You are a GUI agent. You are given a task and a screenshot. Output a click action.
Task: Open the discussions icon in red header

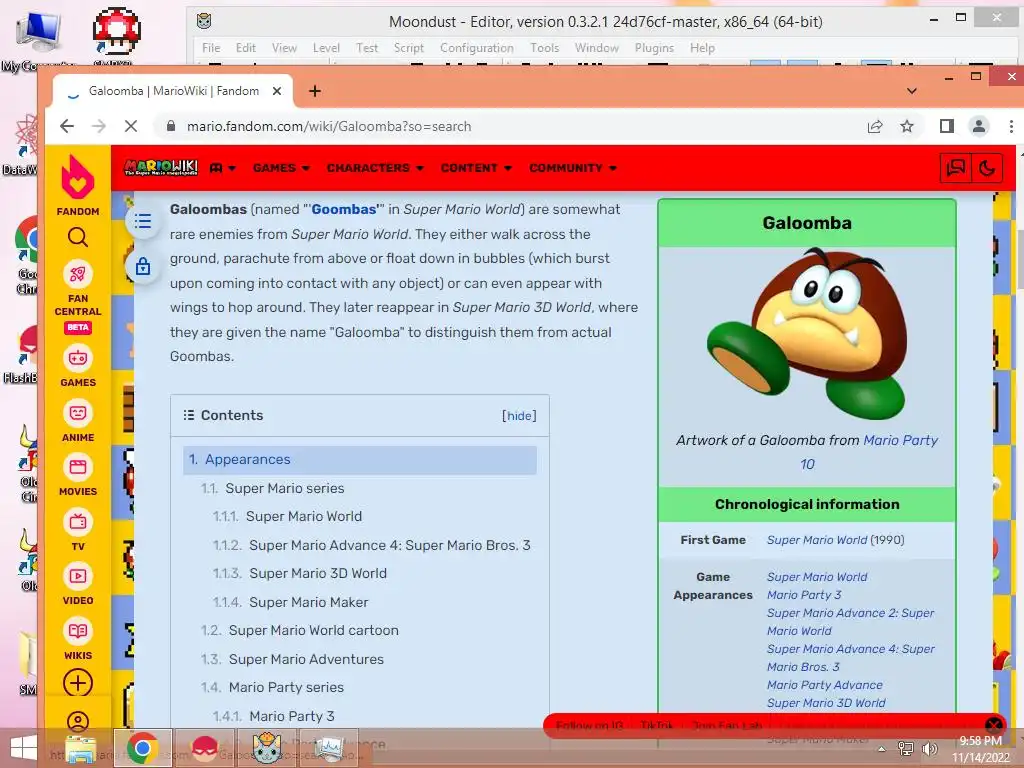955,168
